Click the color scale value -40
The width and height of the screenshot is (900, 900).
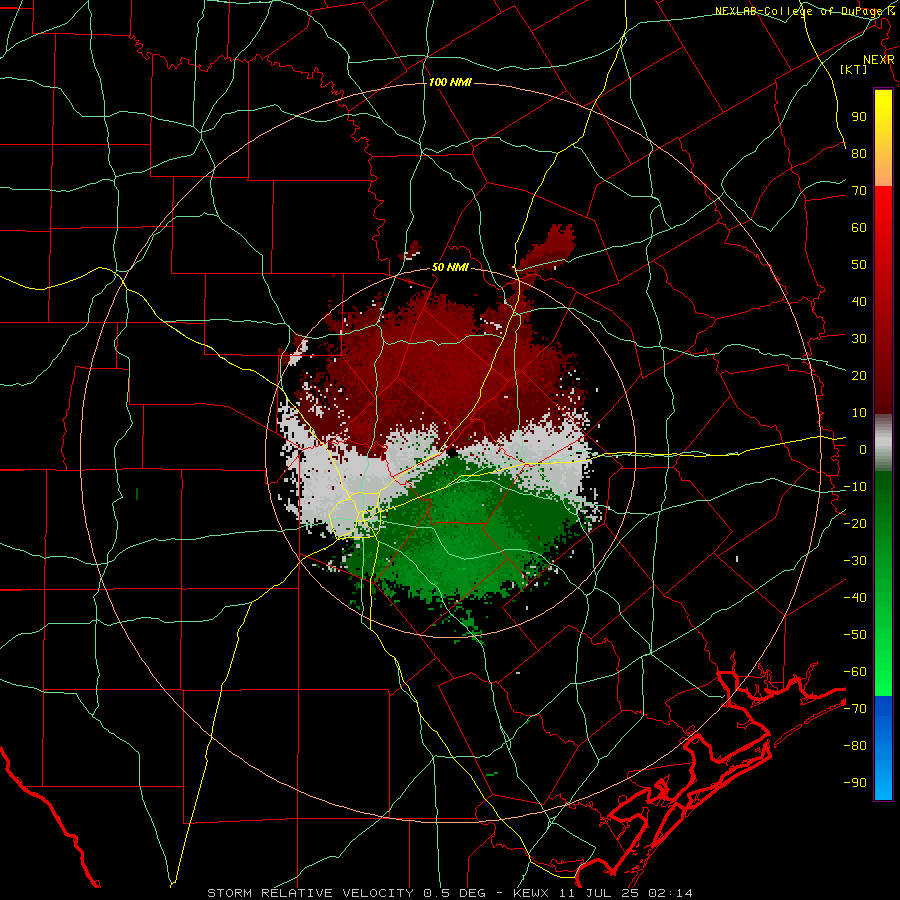tap(855, 598)
